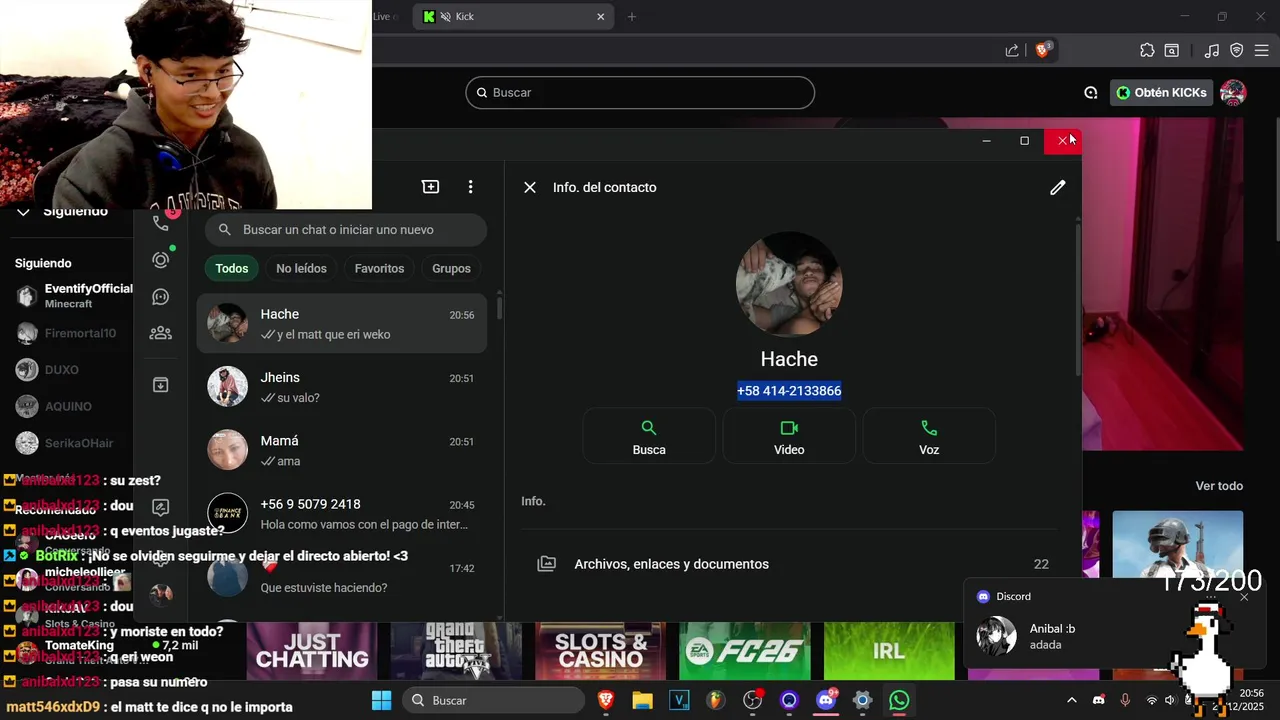This screenshot has width=1280, height=720.
Task: Open a new browser tab
Action: 631,16
